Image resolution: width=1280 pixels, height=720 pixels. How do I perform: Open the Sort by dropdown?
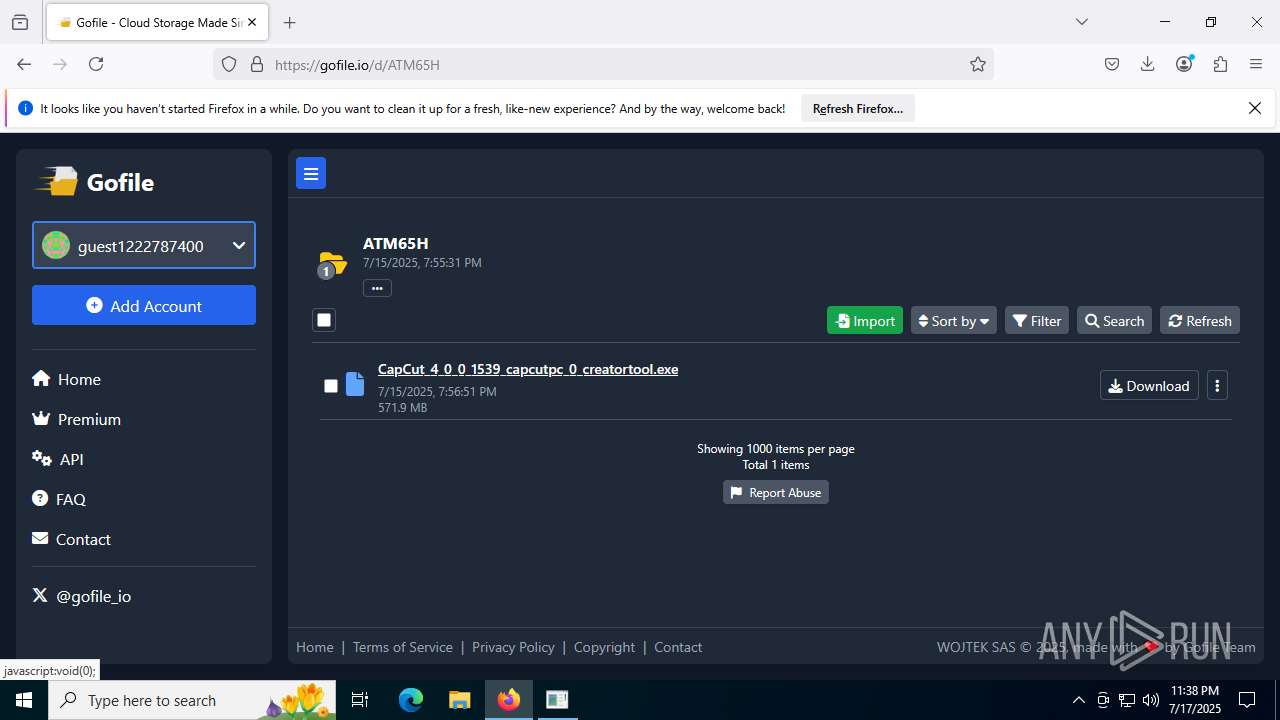point(953,321)
